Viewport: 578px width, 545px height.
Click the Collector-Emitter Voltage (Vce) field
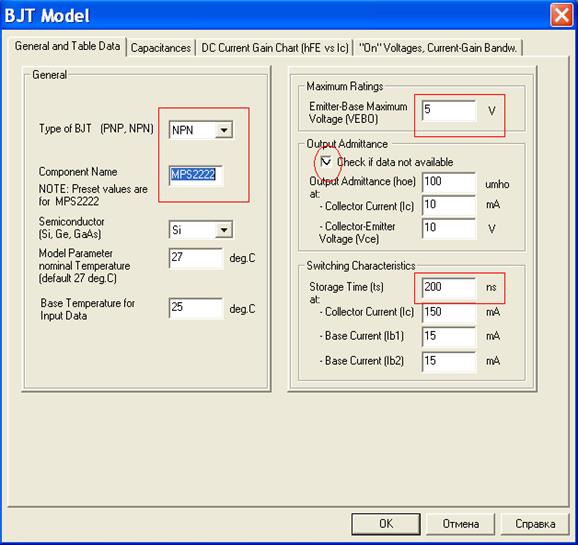[x=449, y=229]
